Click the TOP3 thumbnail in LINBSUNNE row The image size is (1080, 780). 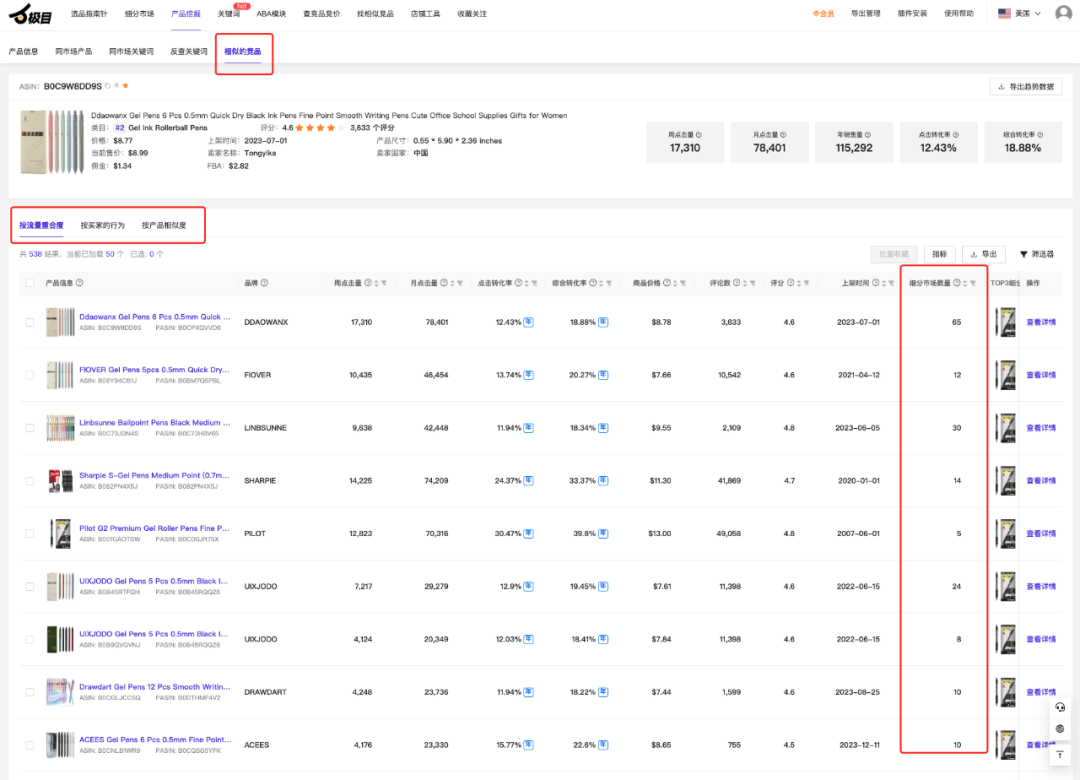click(x=1006, y=428)
